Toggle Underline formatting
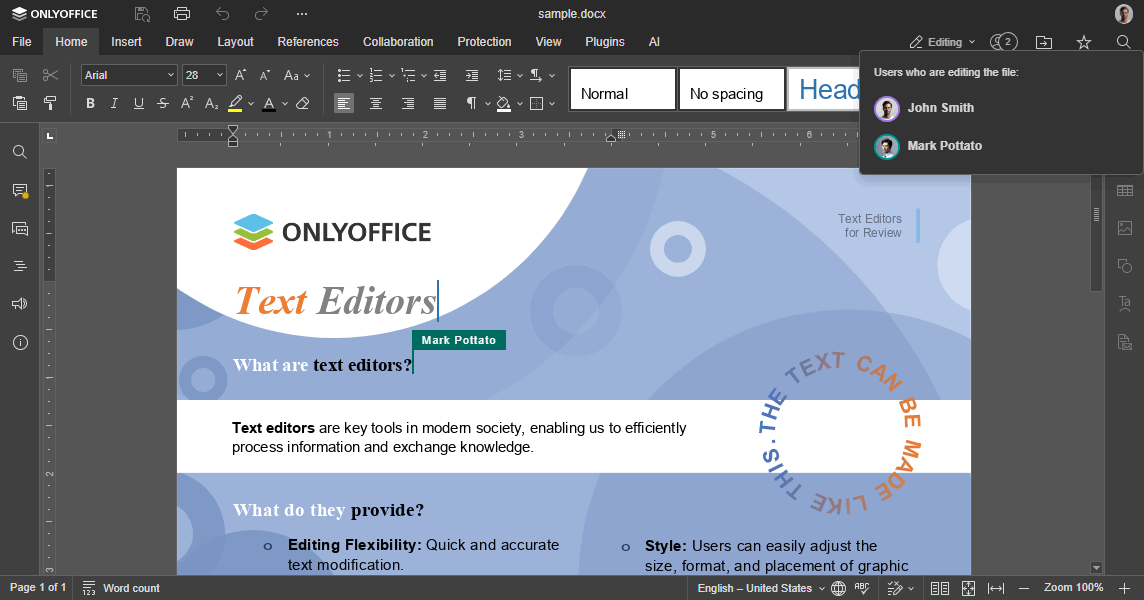Screen dimensions: 1144x600 tap(139, 104)
